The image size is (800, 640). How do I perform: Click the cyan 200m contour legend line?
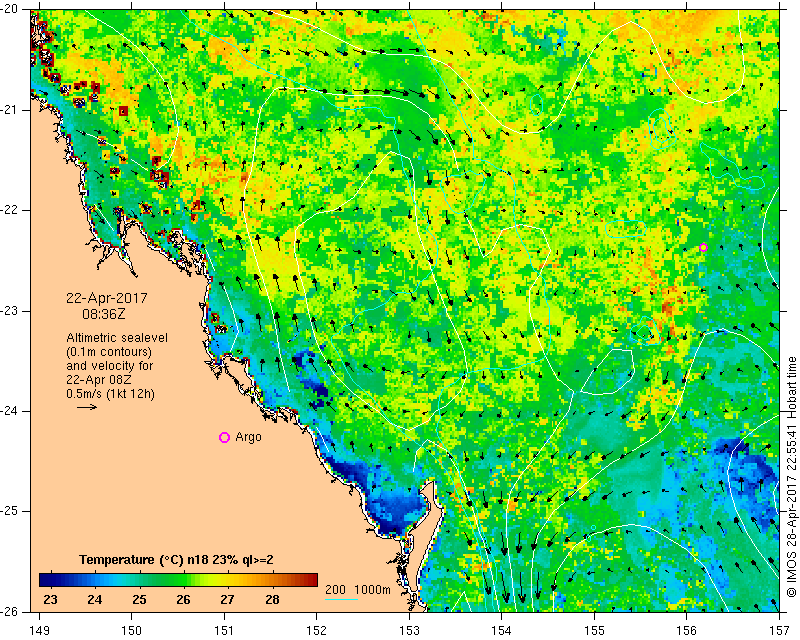pos(341,599)
